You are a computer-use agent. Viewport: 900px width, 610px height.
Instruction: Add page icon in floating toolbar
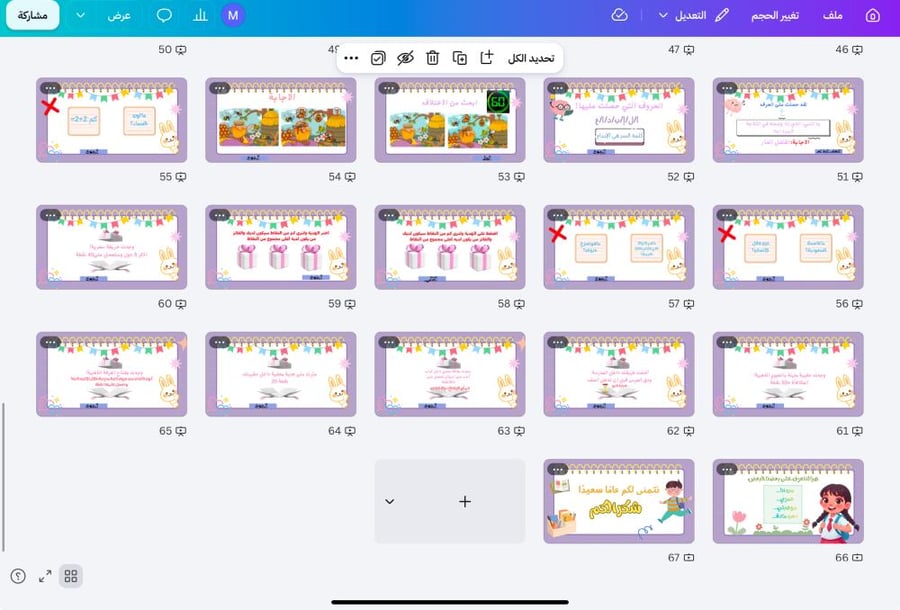pyautogui.click(x=487, y=58)
